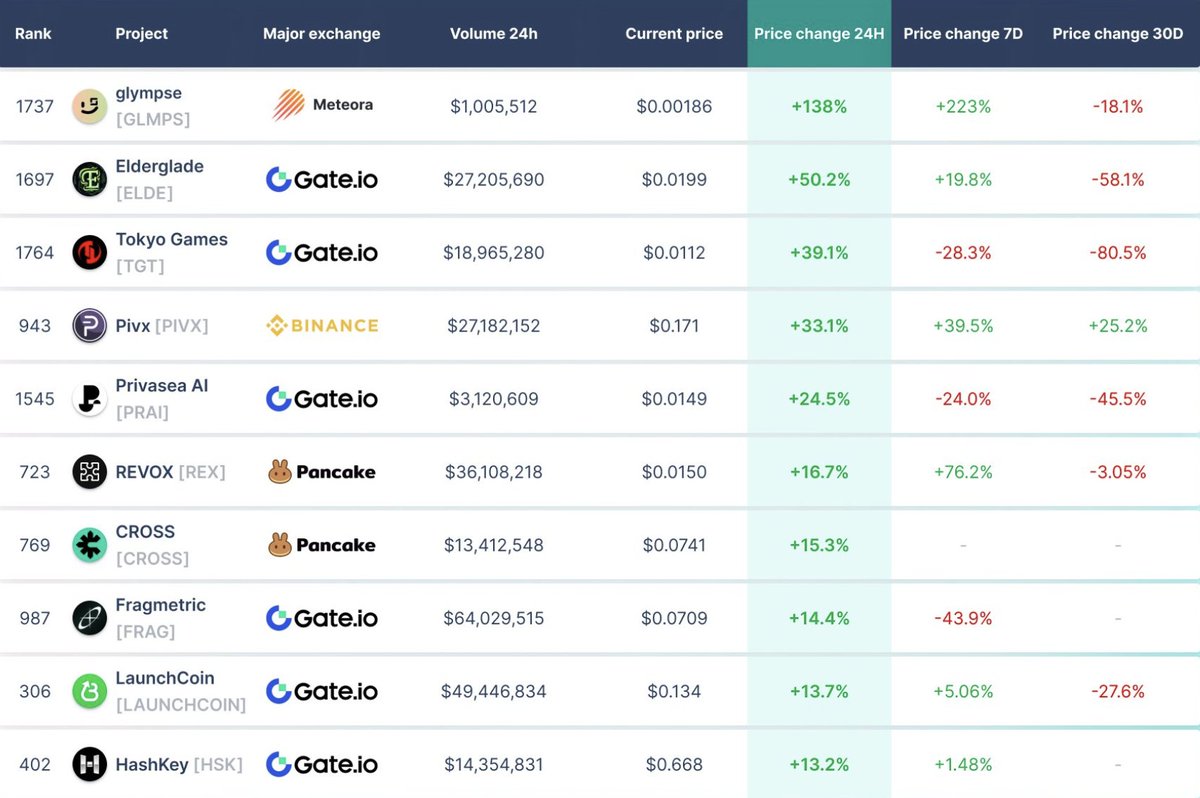Screen dimensions: 1200x798
Task: Click the +25.2% 30D price change
Action: point(1118,325)
